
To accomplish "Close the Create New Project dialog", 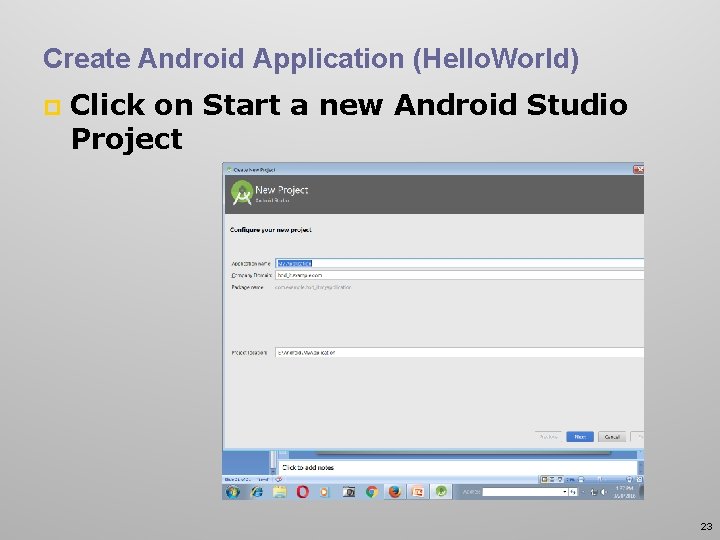I will (x=639, y=169).
